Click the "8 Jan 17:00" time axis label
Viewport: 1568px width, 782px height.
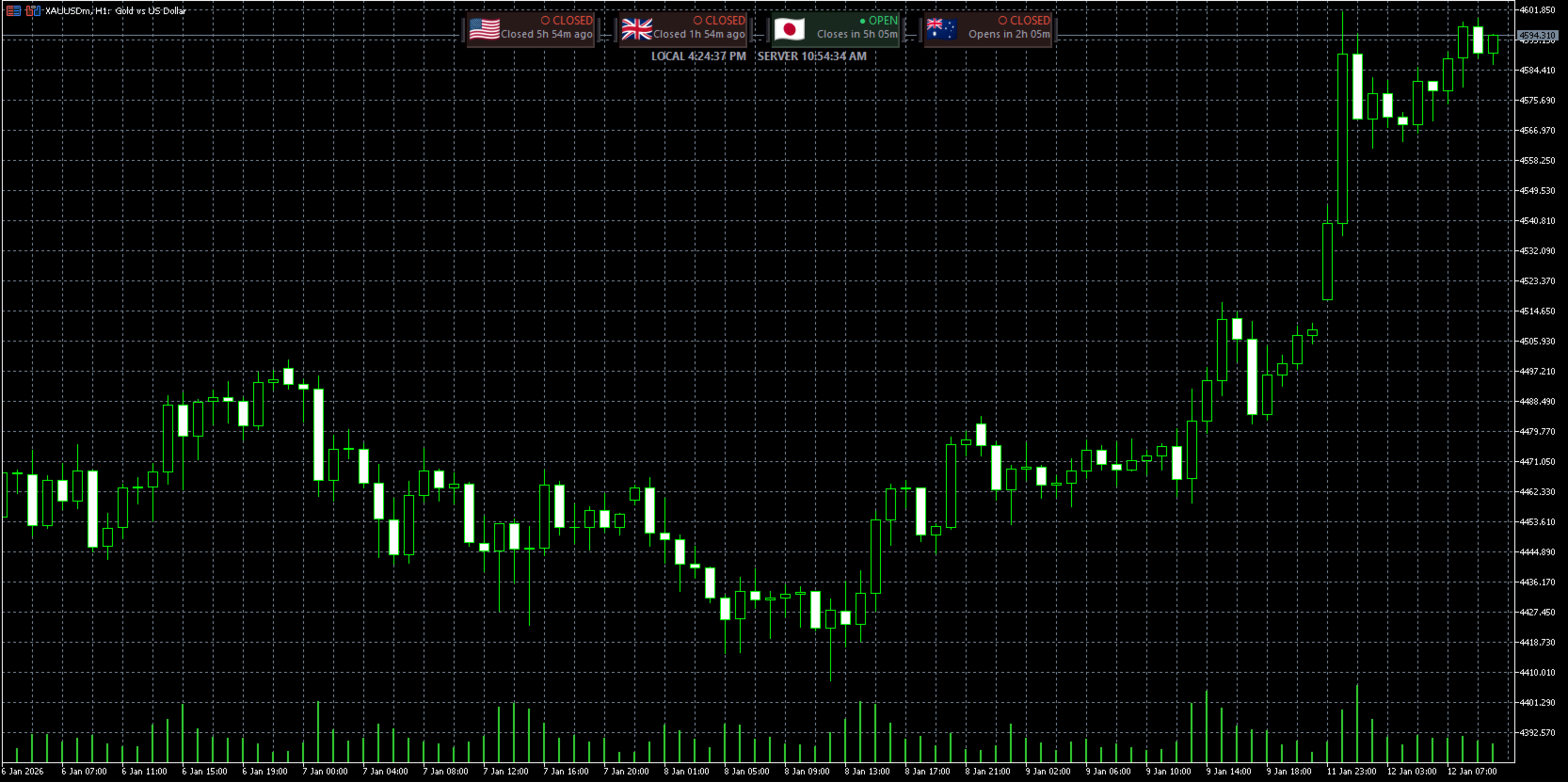pos(927,772)
